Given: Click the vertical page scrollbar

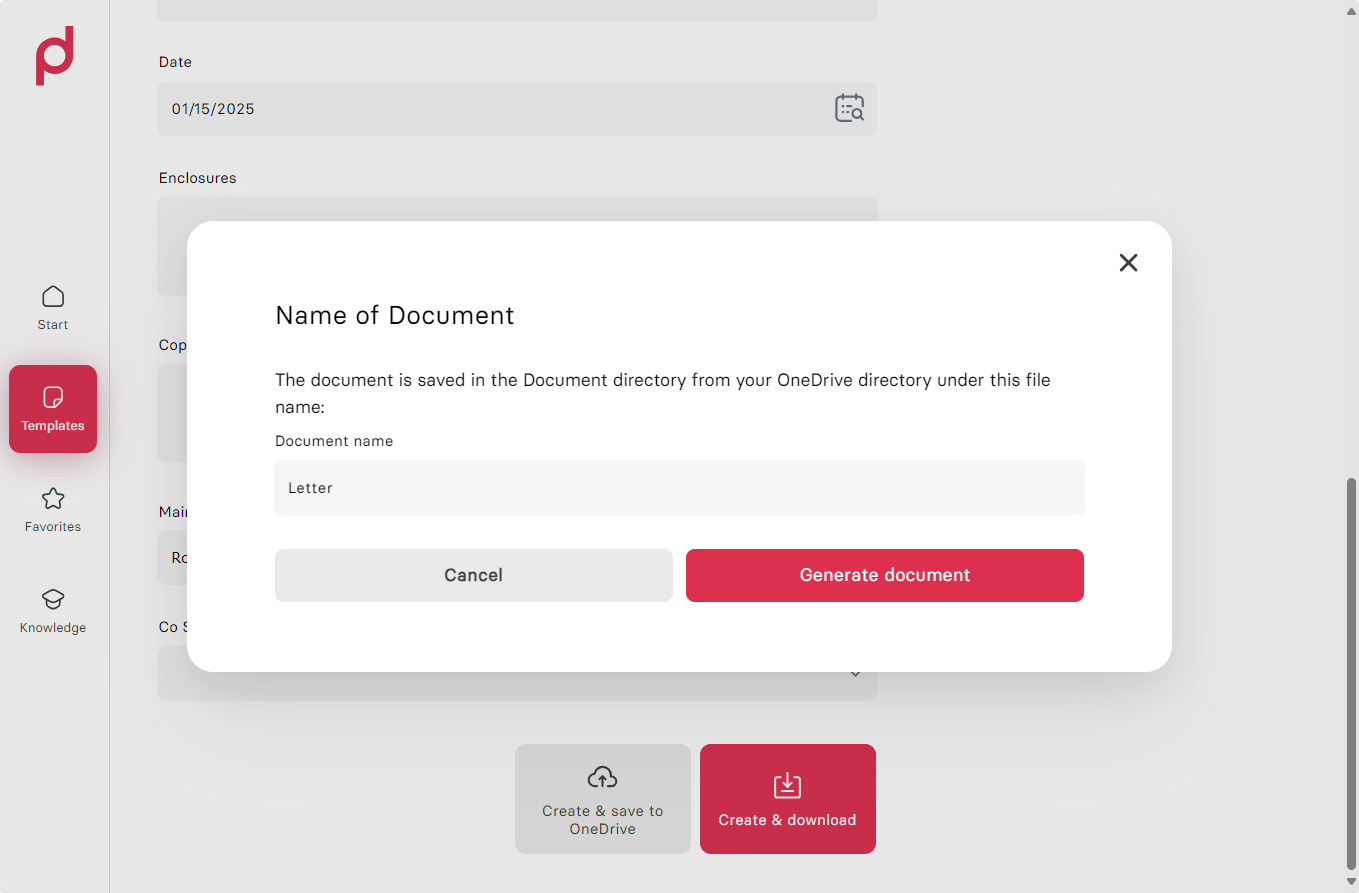Looking at the screenshot, I should pyautogui.click(x=1351, y=675).
